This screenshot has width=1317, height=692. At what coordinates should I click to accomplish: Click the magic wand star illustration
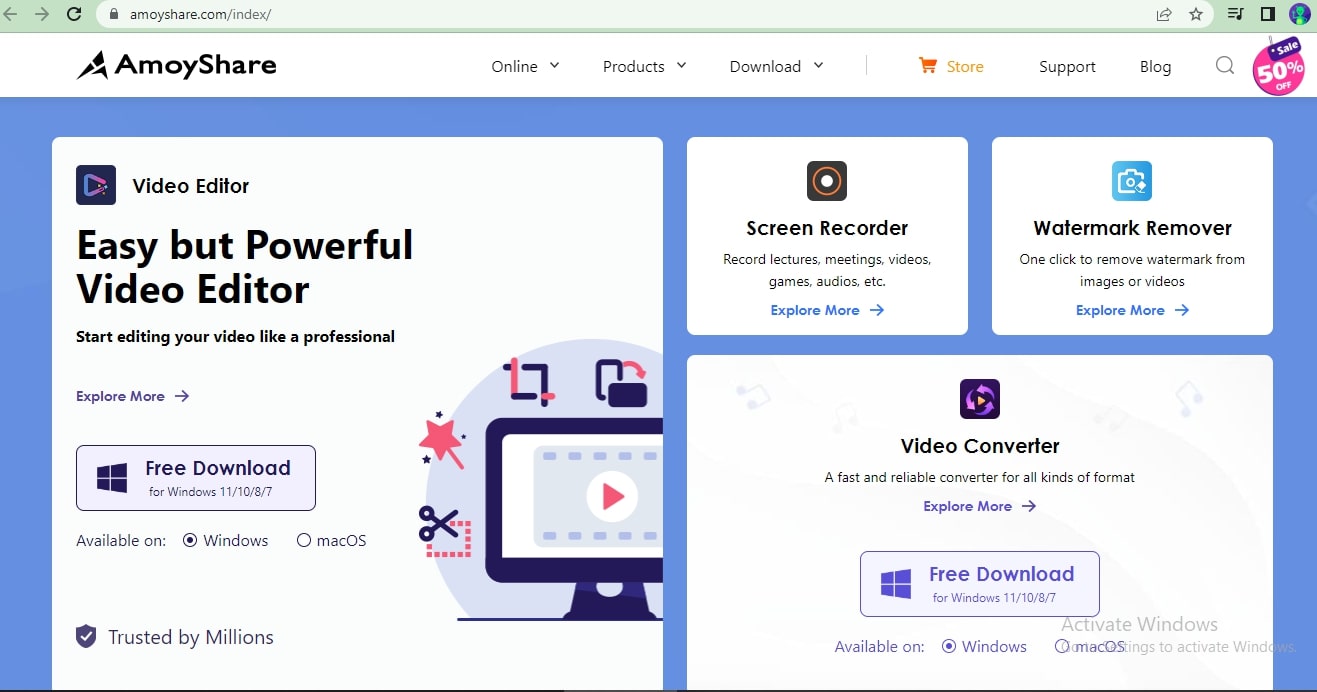pos(443,440)
